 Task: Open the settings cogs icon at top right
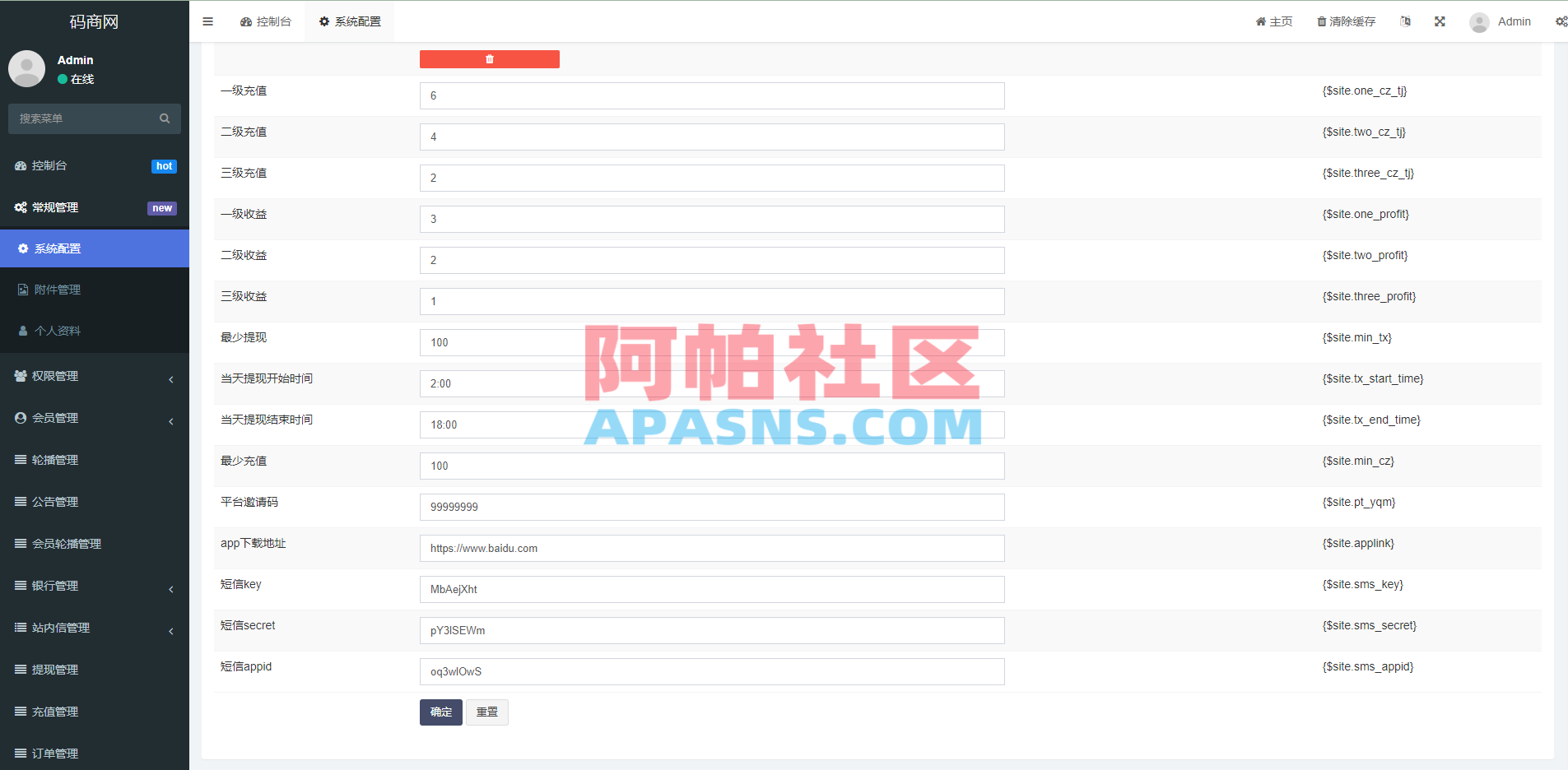pos(1561,21)
